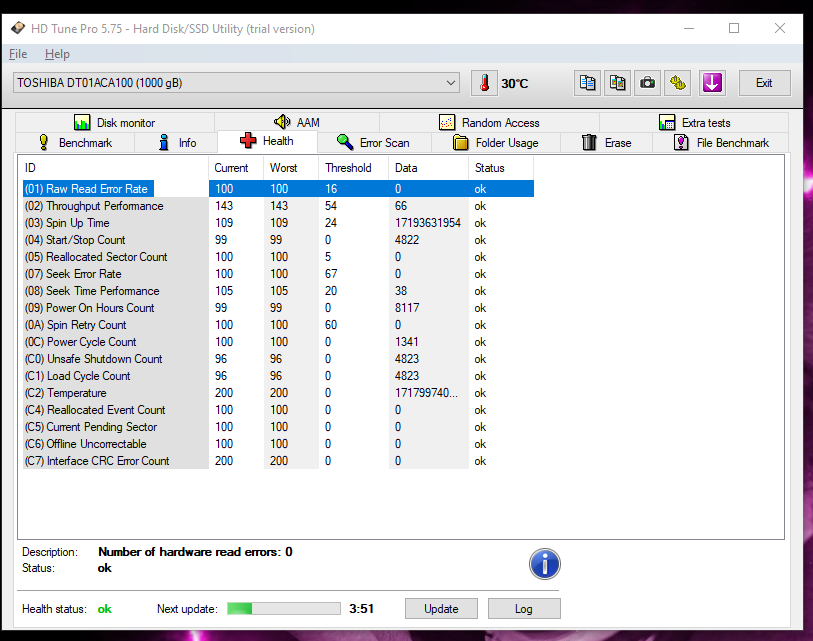Select the (C0) Unsafe Shutdown Count row
The image size is (813, 641).
278,359
